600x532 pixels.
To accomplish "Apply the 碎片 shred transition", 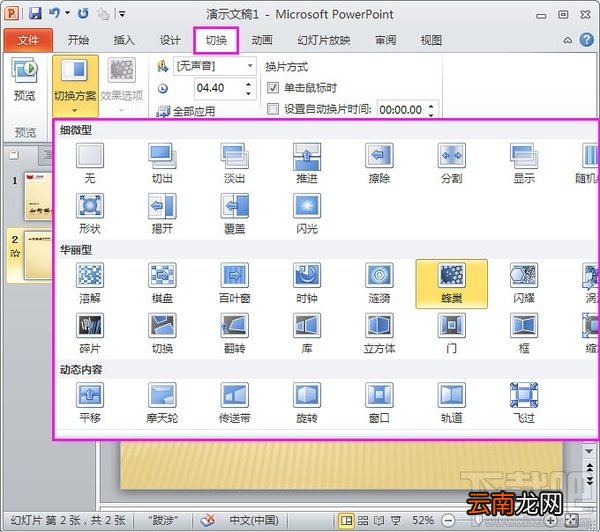I will pos(90,334).
